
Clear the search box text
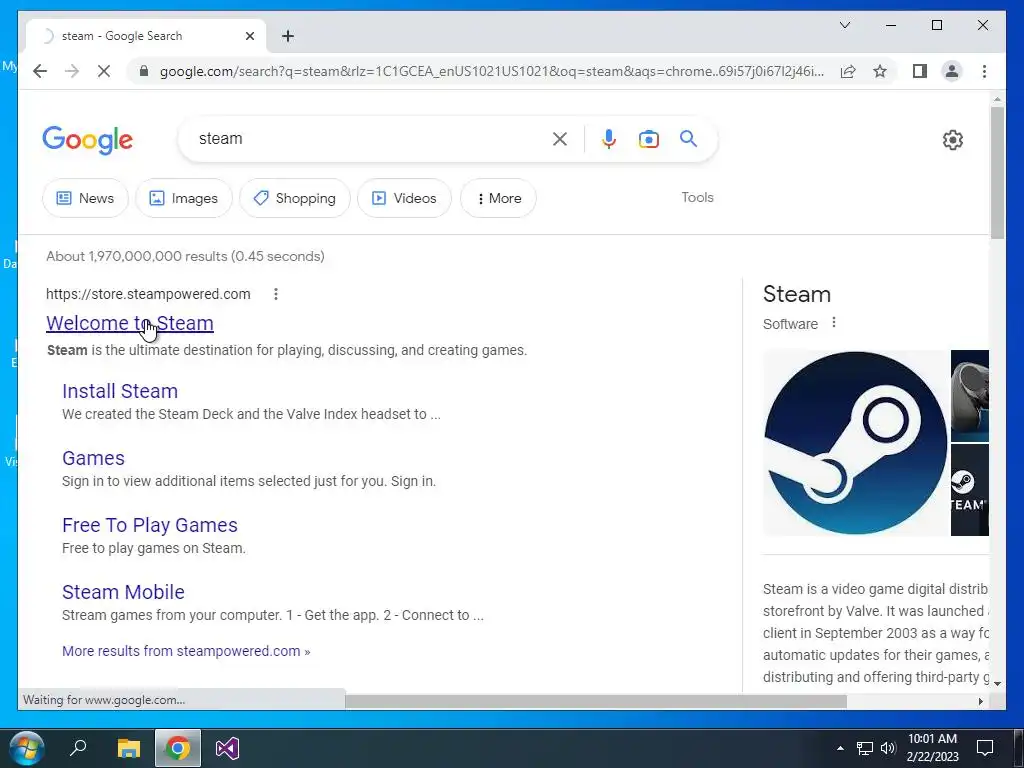(560, 138)
